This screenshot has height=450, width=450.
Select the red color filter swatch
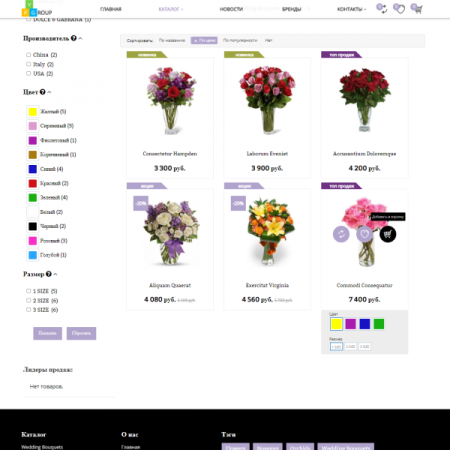point(33,183)
